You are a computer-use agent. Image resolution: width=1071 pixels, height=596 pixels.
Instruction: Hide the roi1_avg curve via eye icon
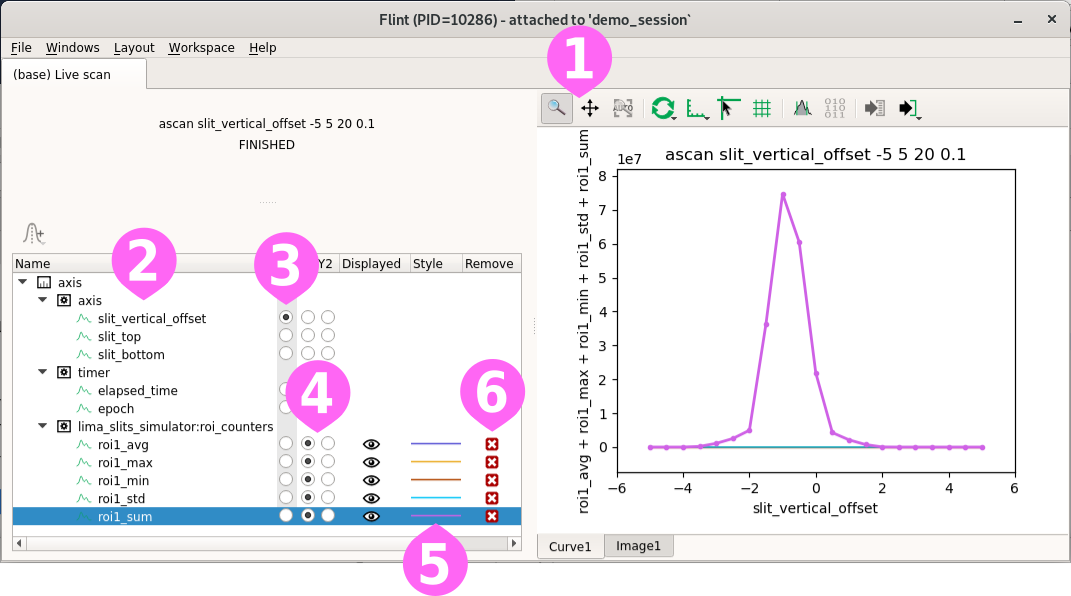pyautogui.click(x=371, y=444)
